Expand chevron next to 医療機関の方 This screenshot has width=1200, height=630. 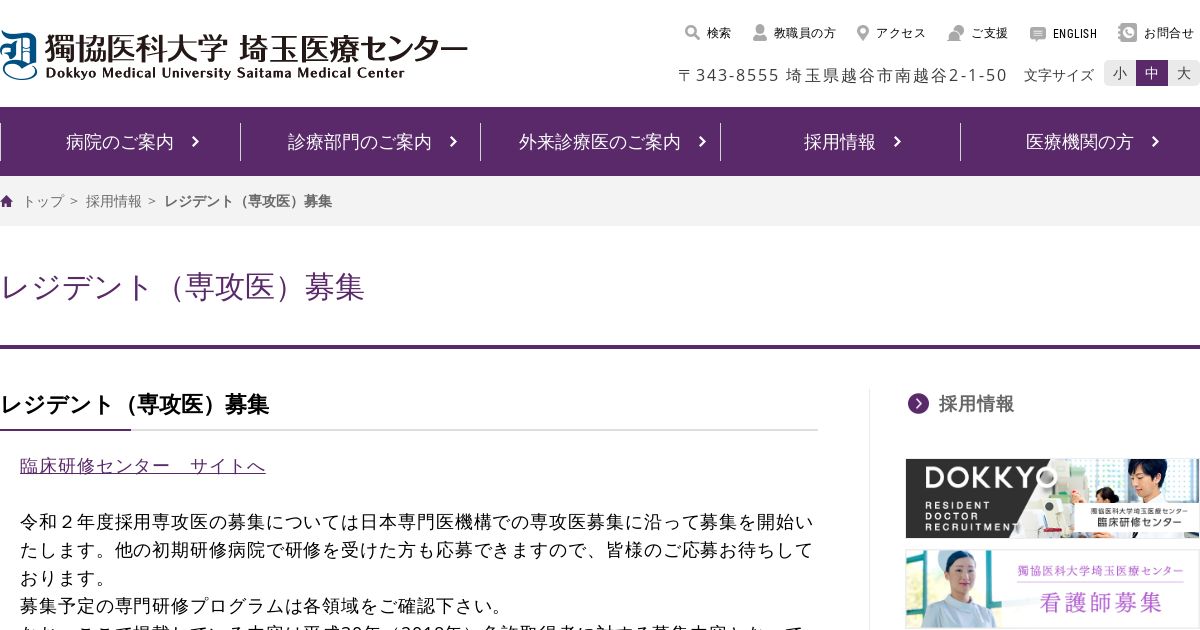[x=1155, y=142]
